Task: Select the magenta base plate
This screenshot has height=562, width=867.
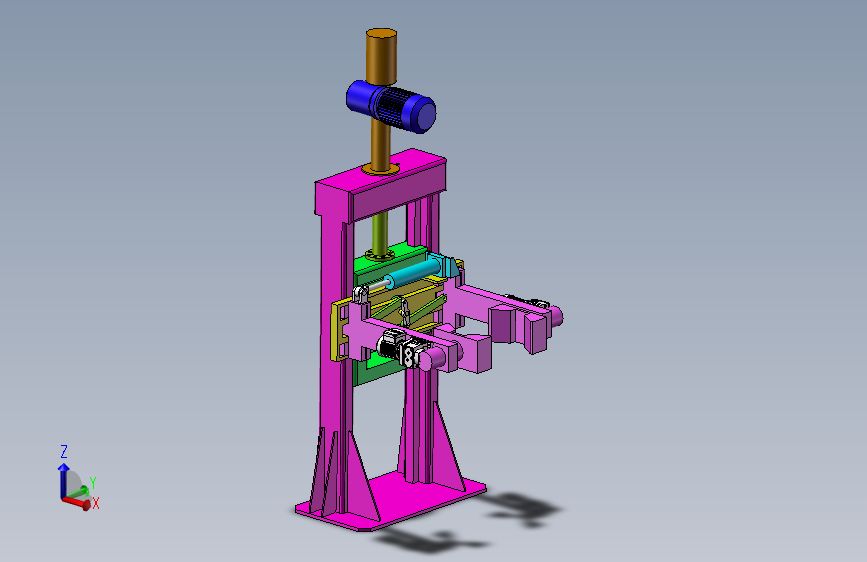Action: pyautogui.click(x=391, y=502)
